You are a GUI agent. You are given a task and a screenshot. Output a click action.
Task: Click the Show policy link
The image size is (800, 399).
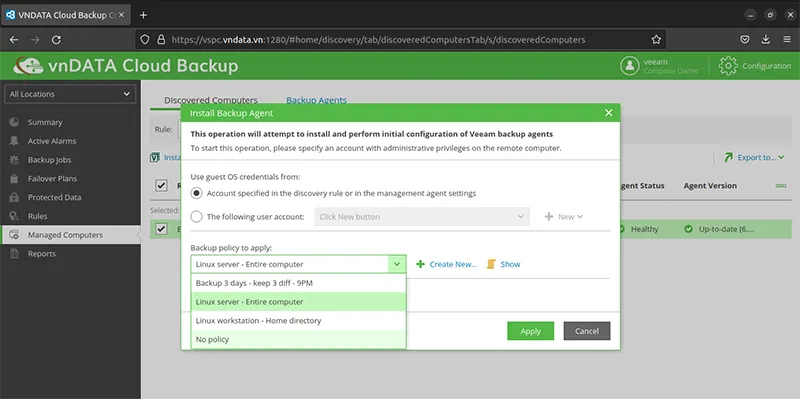point(510,264)
